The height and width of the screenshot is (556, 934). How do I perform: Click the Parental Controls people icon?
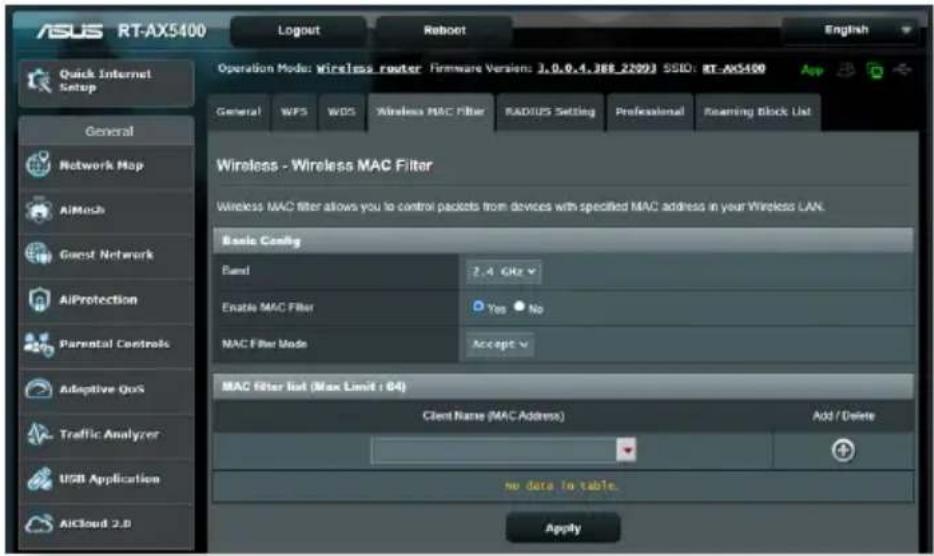tap(39, 344)
